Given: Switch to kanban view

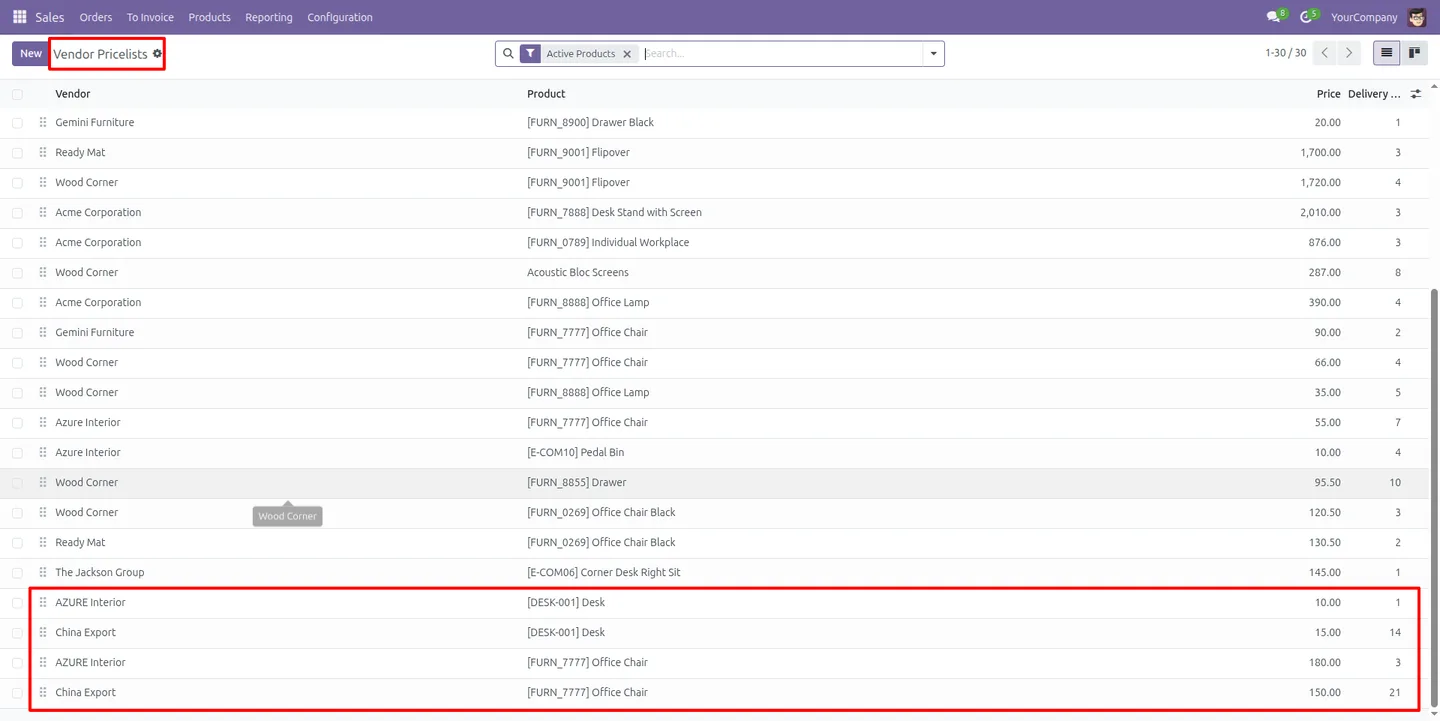Looking at the screenshot, I should coord(1414,53).
